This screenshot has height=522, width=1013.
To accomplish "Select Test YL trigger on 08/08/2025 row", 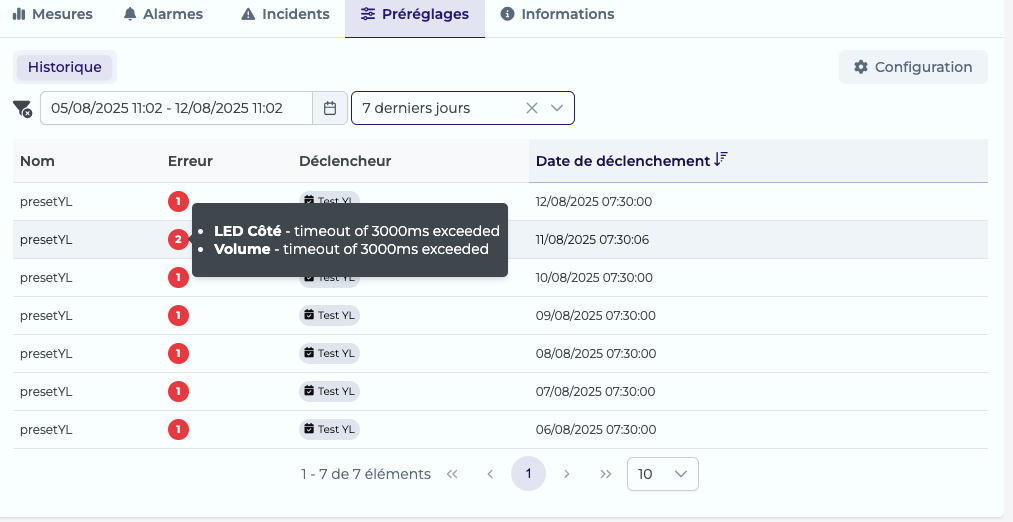I will point(329,353).
